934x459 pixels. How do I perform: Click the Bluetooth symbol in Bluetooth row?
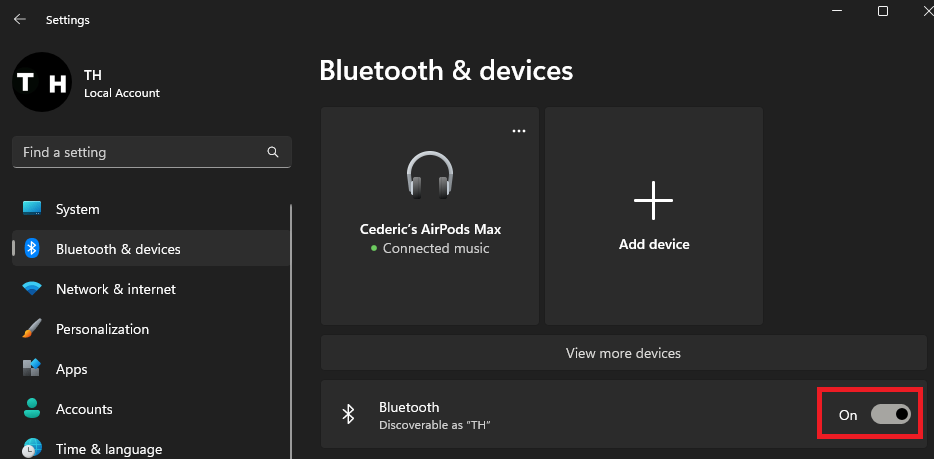click(x=348, y=414)
